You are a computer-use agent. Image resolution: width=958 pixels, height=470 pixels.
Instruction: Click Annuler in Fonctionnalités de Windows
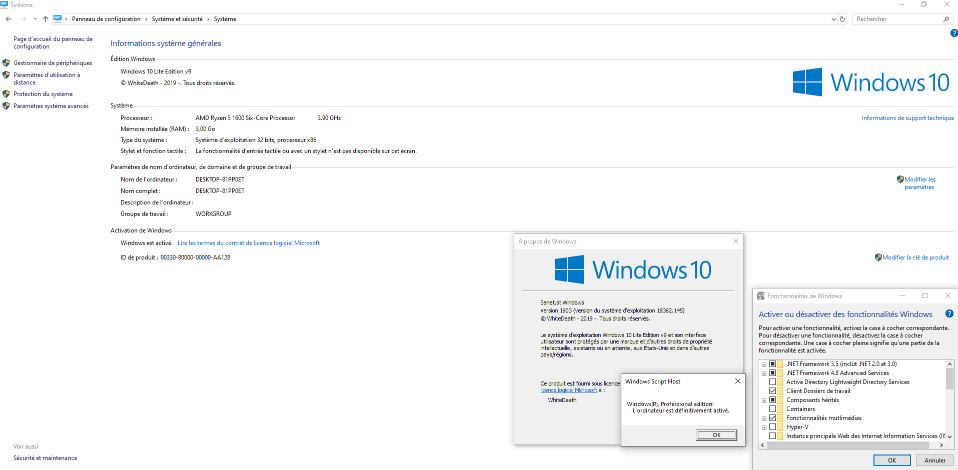point(935,460)
